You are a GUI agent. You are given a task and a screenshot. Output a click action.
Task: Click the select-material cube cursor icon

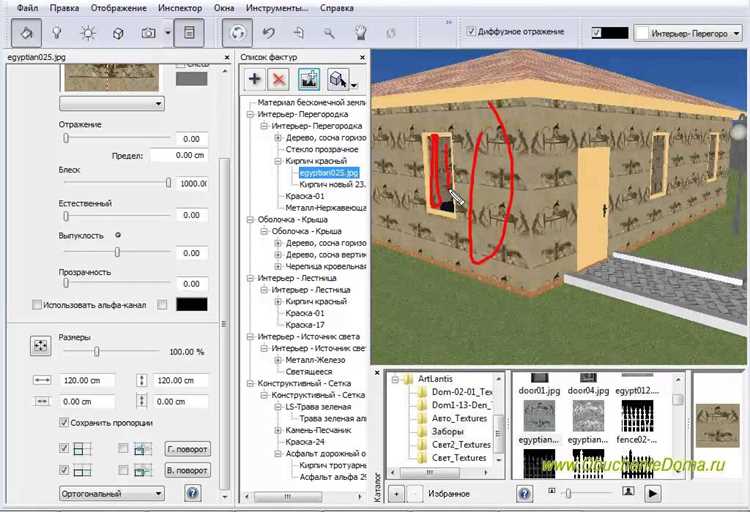(338, 79)
